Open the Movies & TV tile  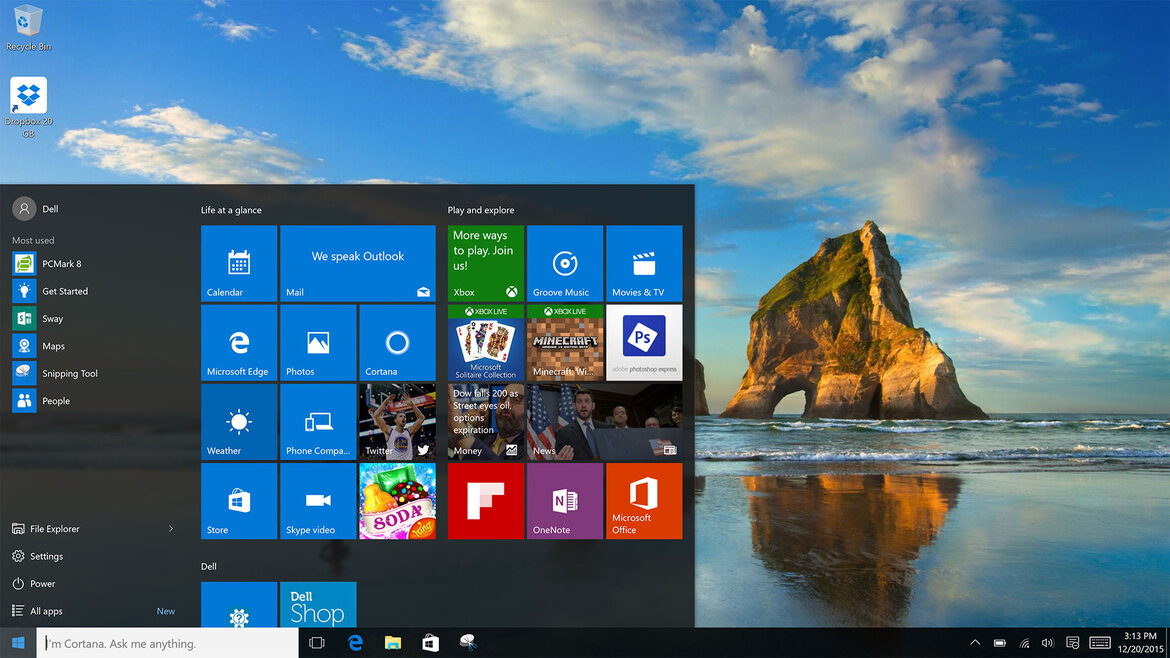(x=644, y=263)
